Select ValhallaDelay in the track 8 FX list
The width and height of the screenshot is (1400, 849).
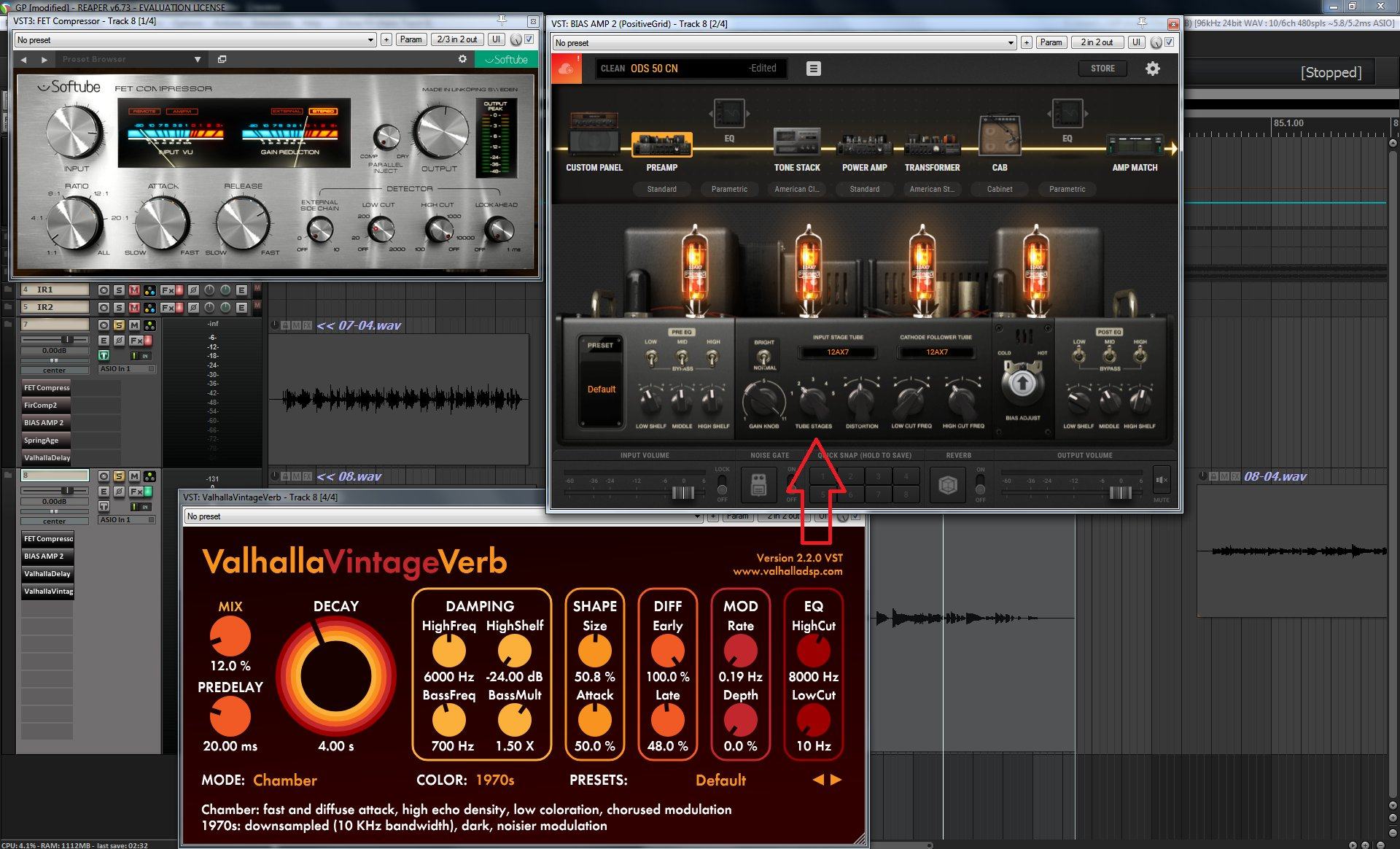pos(47,574)
